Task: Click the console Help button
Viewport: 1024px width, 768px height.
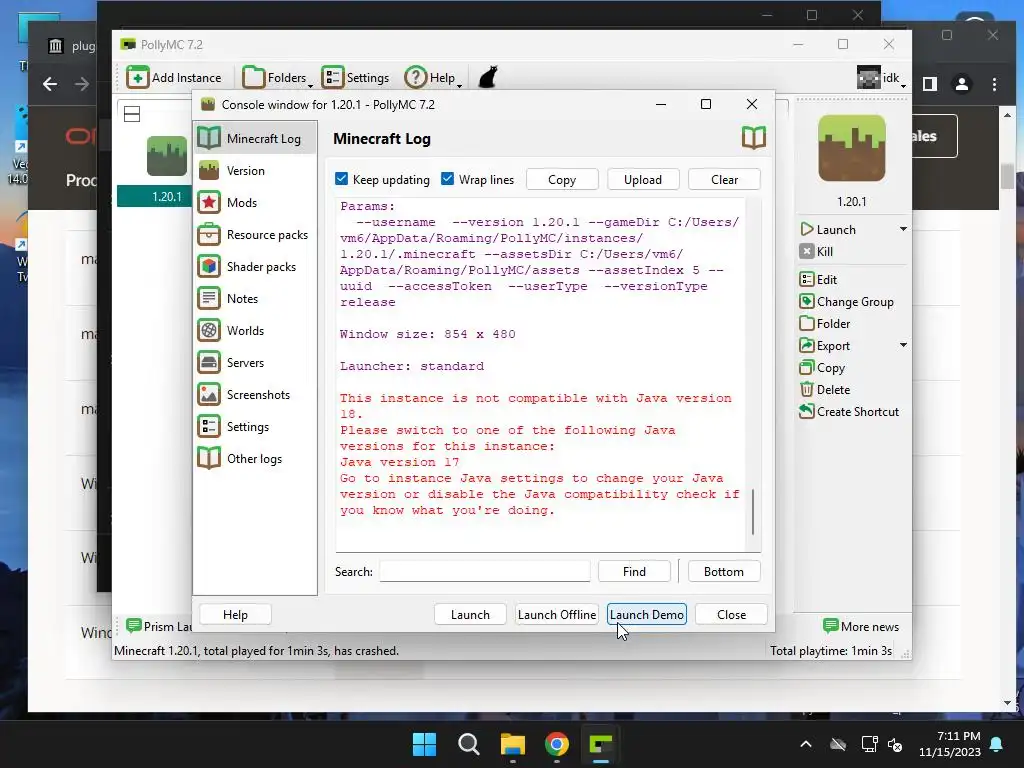Action: click(x=235, y=615)
